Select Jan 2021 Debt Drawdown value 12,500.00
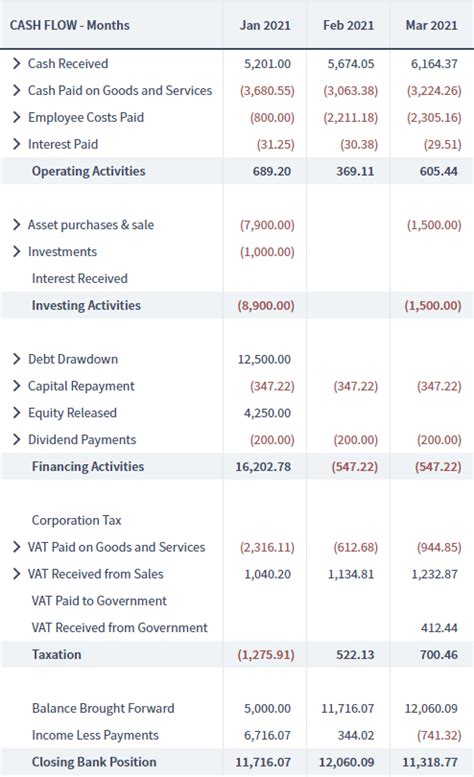The height and width of the screenshot is (777, 474). 264,359
